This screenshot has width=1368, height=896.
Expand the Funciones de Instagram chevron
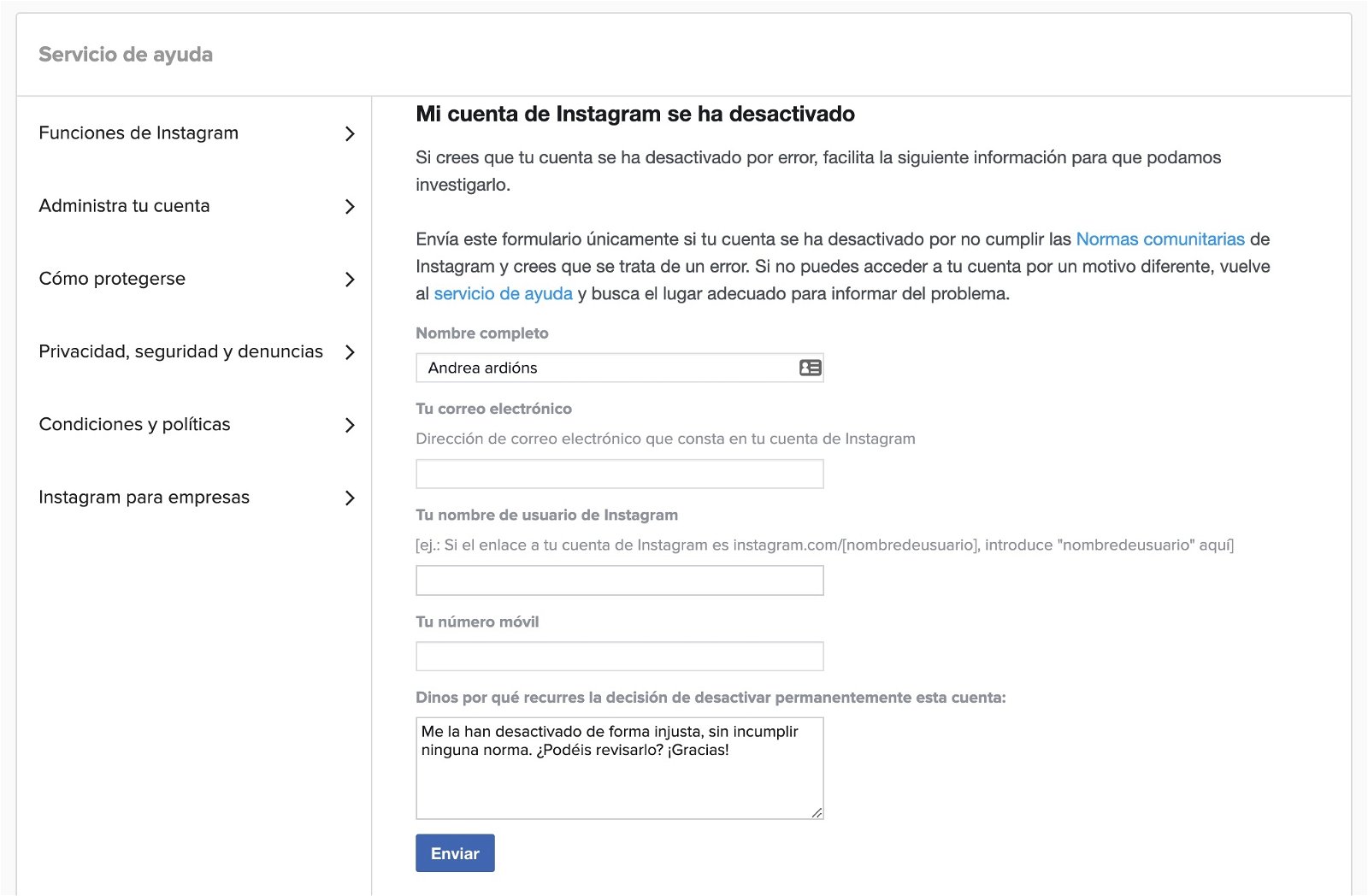click(x=349, y=133)
